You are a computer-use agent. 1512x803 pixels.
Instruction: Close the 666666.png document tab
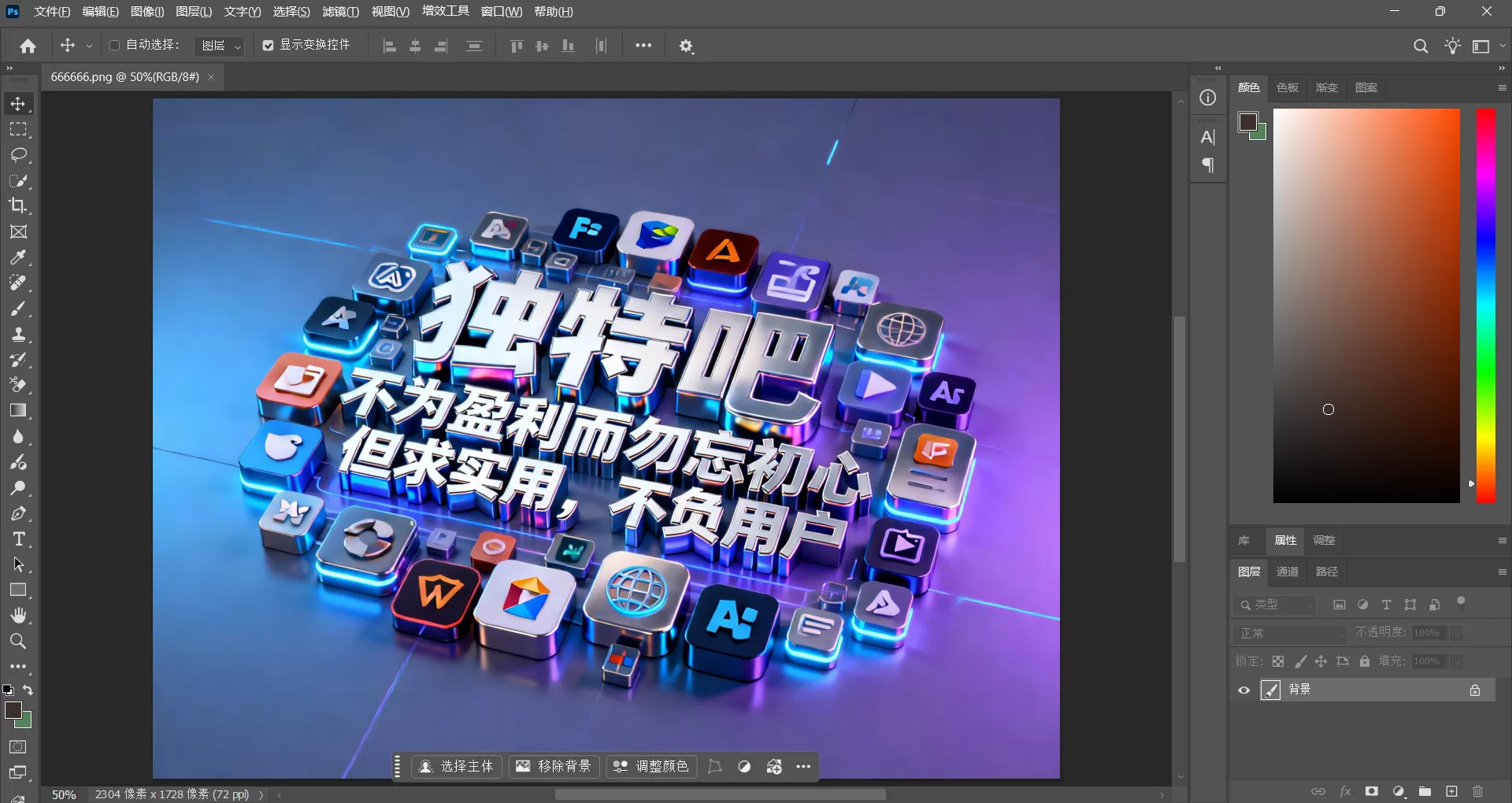[x=210, y=77]
